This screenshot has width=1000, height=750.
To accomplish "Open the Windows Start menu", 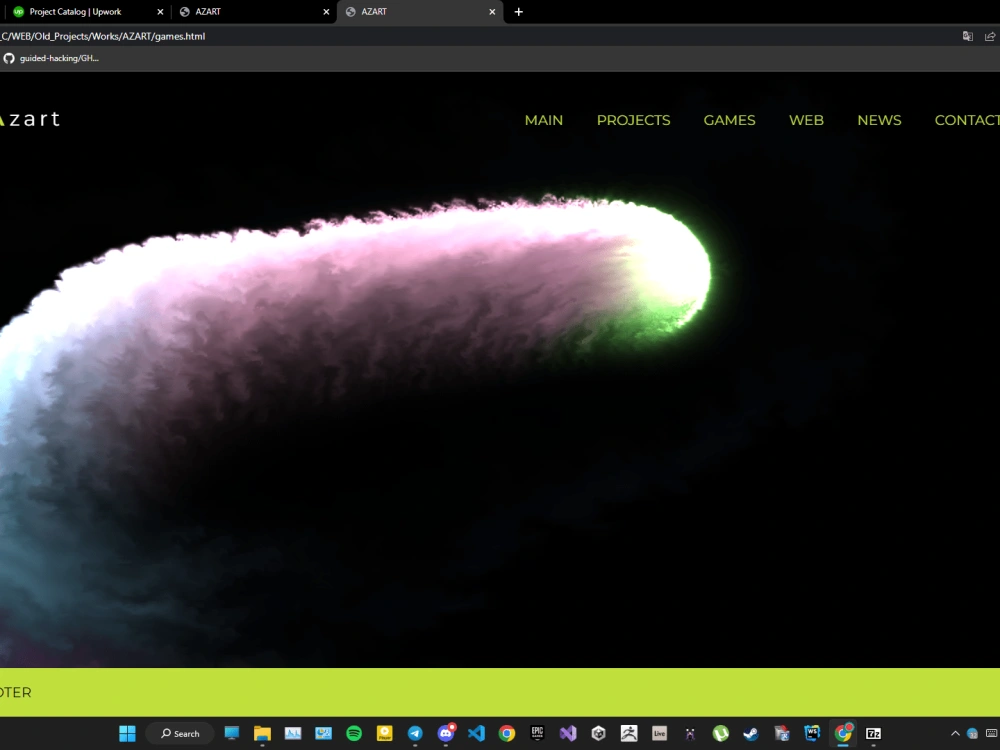I will pyautogui.click(x=128, y=733).
